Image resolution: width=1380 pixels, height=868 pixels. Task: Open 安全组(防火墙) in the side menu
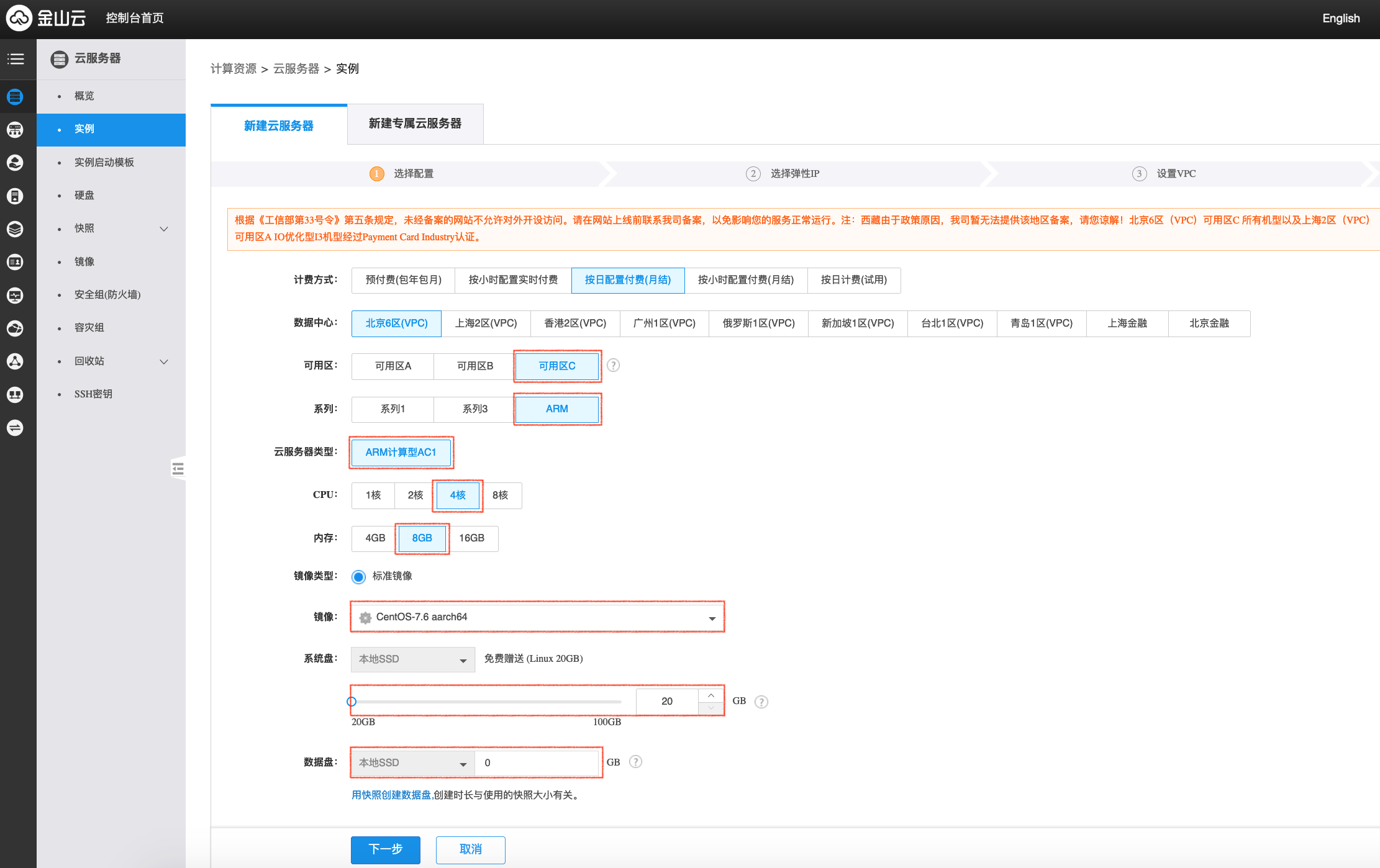(x=107, y=295)
